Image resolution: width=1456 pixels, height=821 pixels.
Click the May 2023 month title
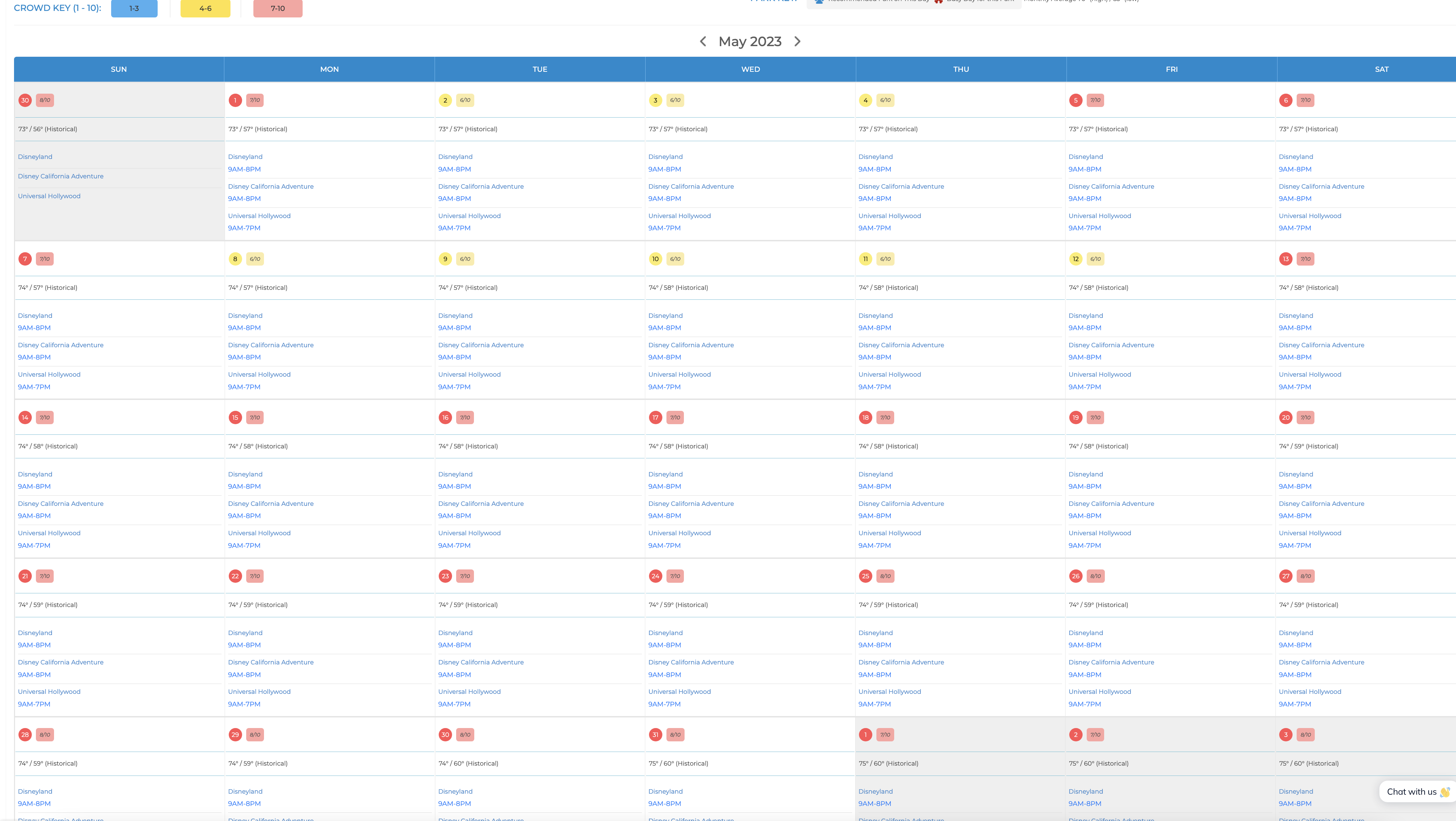[x=750, y=41]
